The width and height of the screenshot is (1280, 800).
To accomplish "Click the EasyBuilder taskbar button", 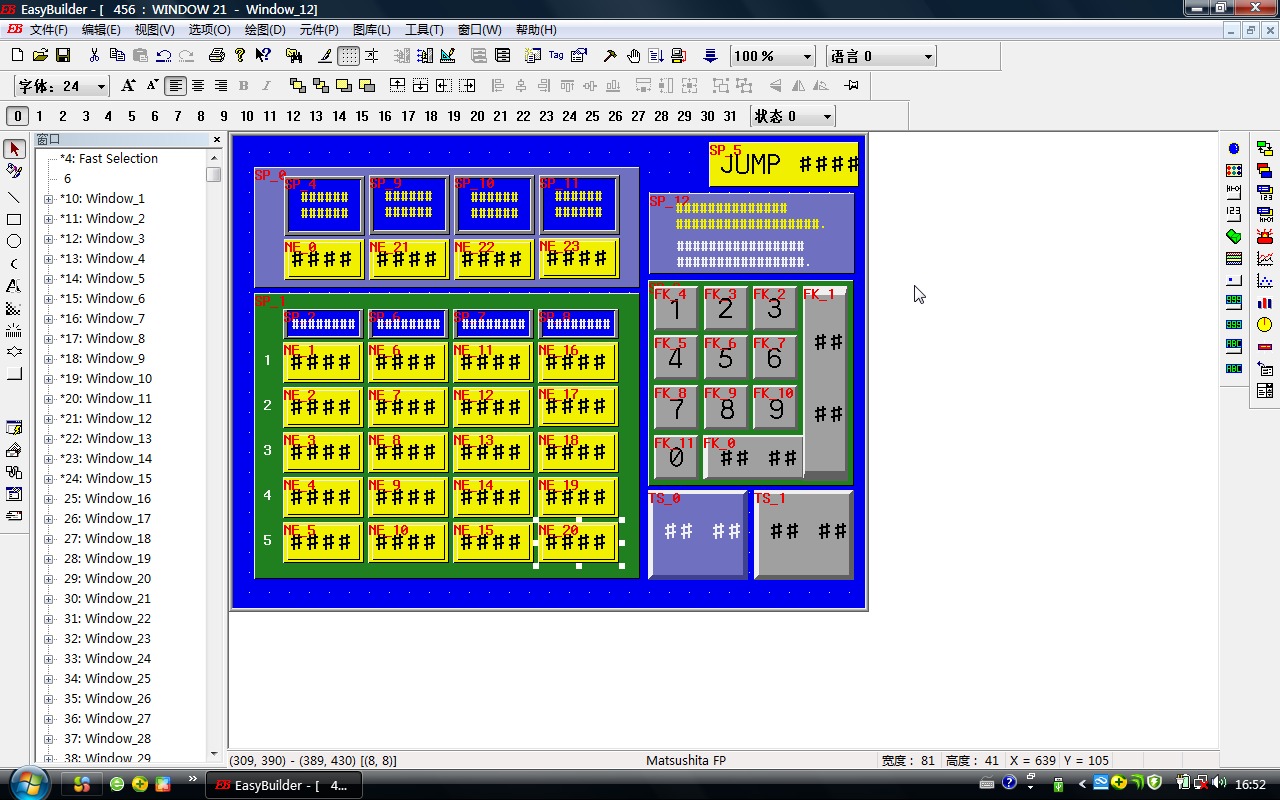I will tap(284, 785).
